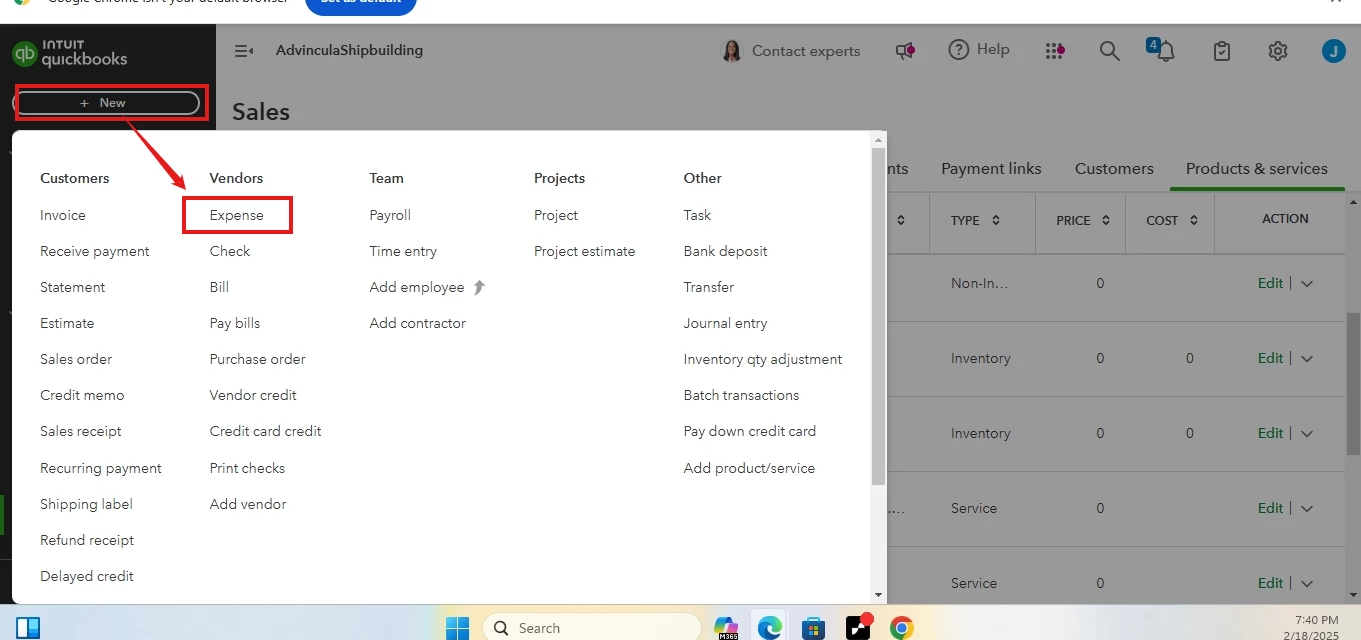Sort by the PRICE column arrows
The width and height of the screenshot is (1361, 640).
point(1105,220)
